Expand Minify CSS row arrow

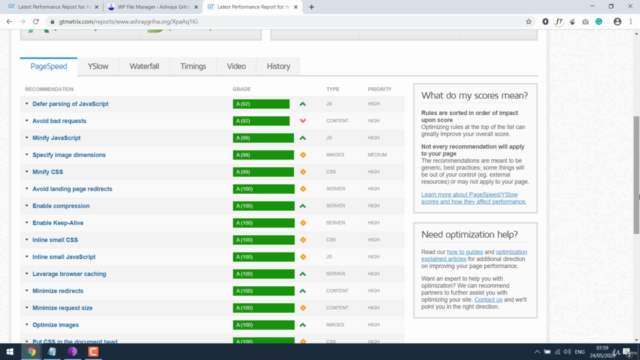(27, 172)
